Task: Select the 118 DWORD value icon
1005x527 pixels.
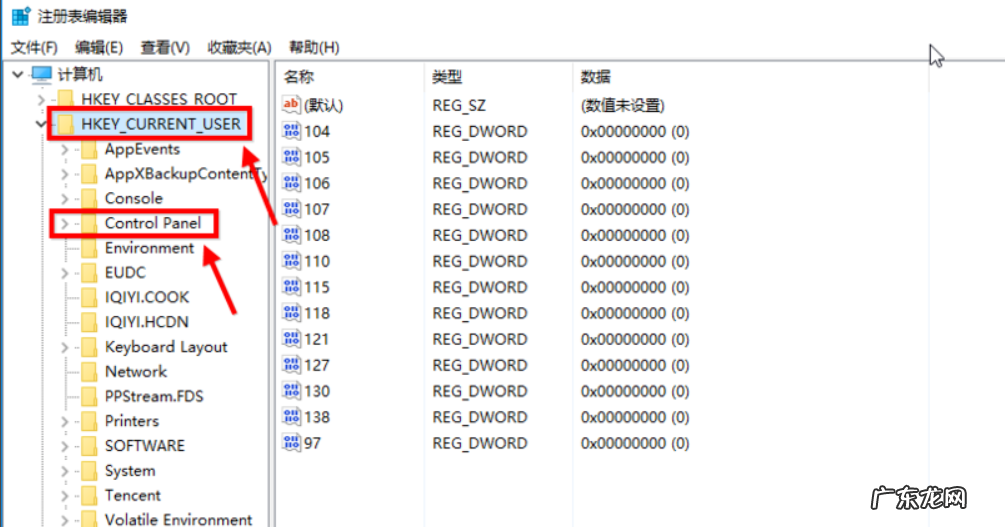Action: 291,313
